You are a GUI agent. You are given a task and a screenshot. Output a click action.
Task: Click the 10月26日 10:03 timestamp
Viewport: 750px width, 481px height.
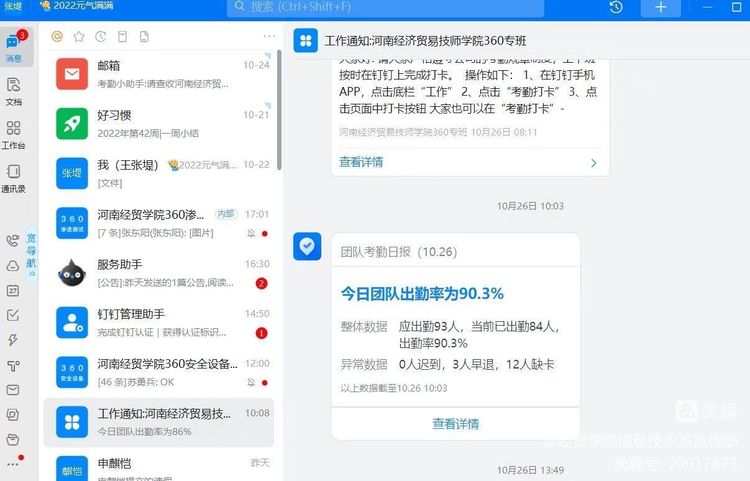pos(530,206)
